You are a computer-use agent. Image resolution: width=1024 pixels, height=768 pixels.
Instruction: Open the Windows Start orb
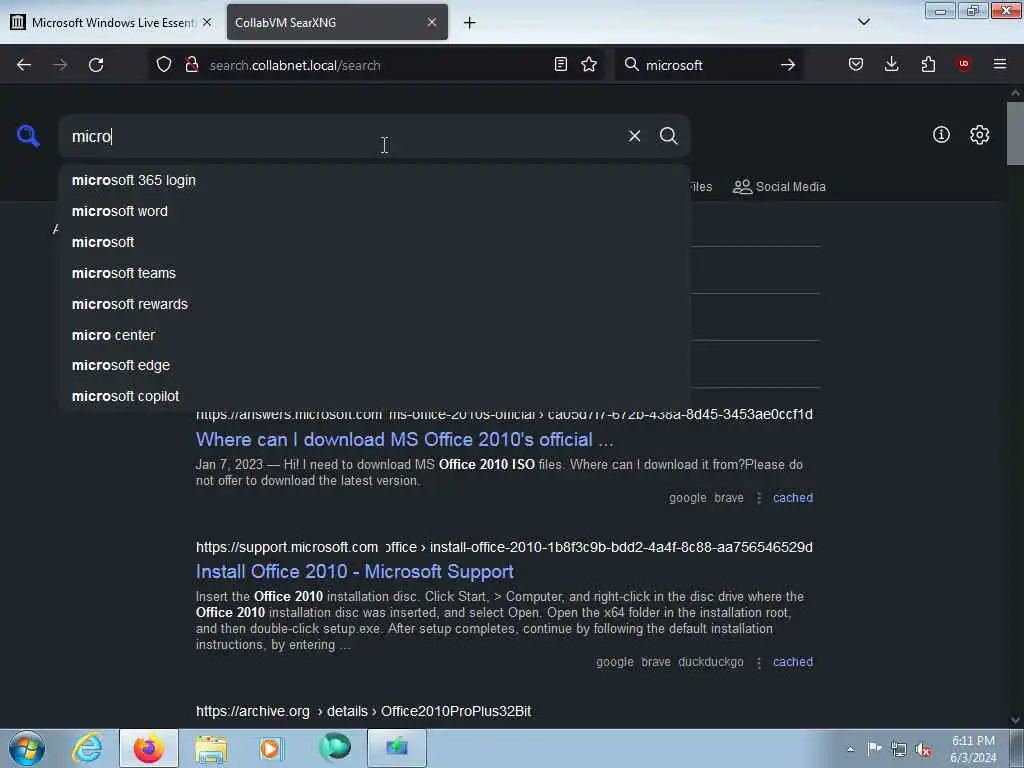(27, 748)
